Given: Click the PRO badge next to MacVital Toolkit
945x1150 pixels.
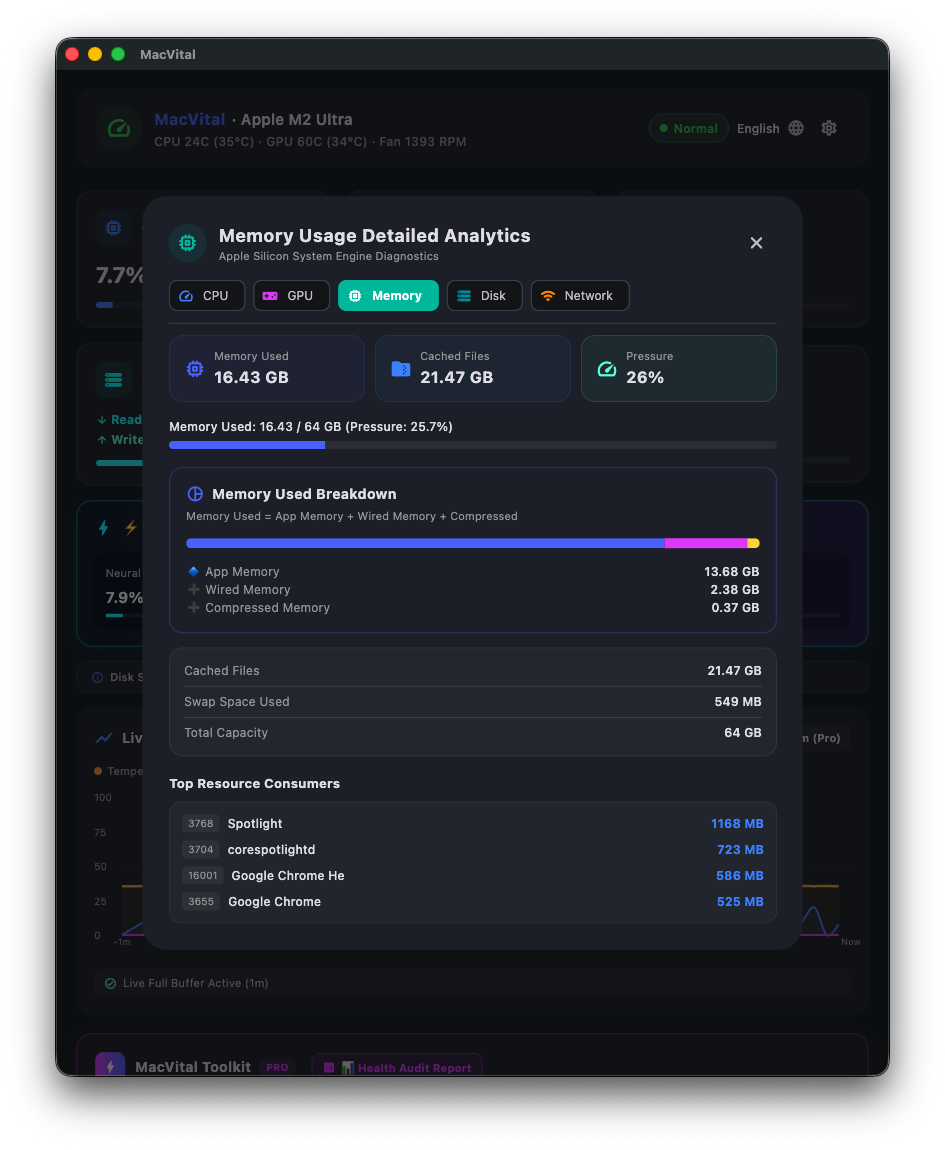Looking at the screenshot, I should [x=277, y=1067].
